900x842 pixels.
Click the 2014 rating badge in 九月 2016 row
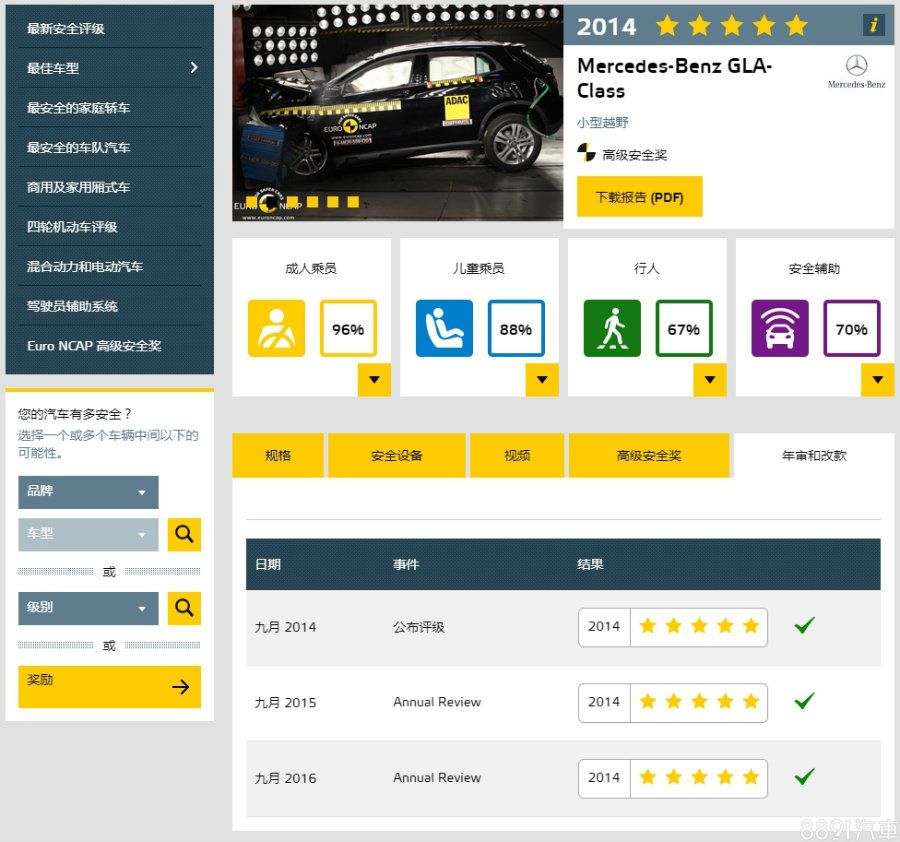point(673,778)
